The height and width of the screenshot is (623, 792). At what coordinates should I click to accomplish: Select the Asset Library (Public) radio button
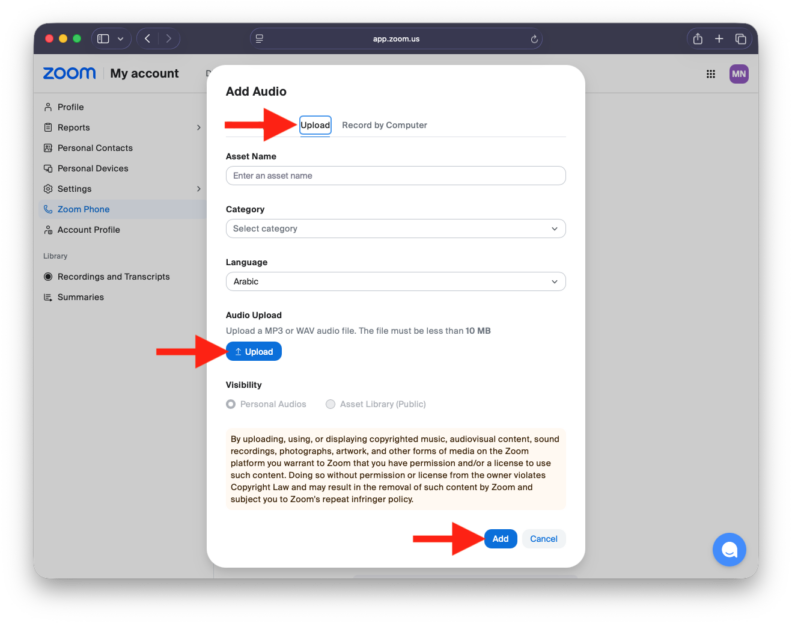330,404
